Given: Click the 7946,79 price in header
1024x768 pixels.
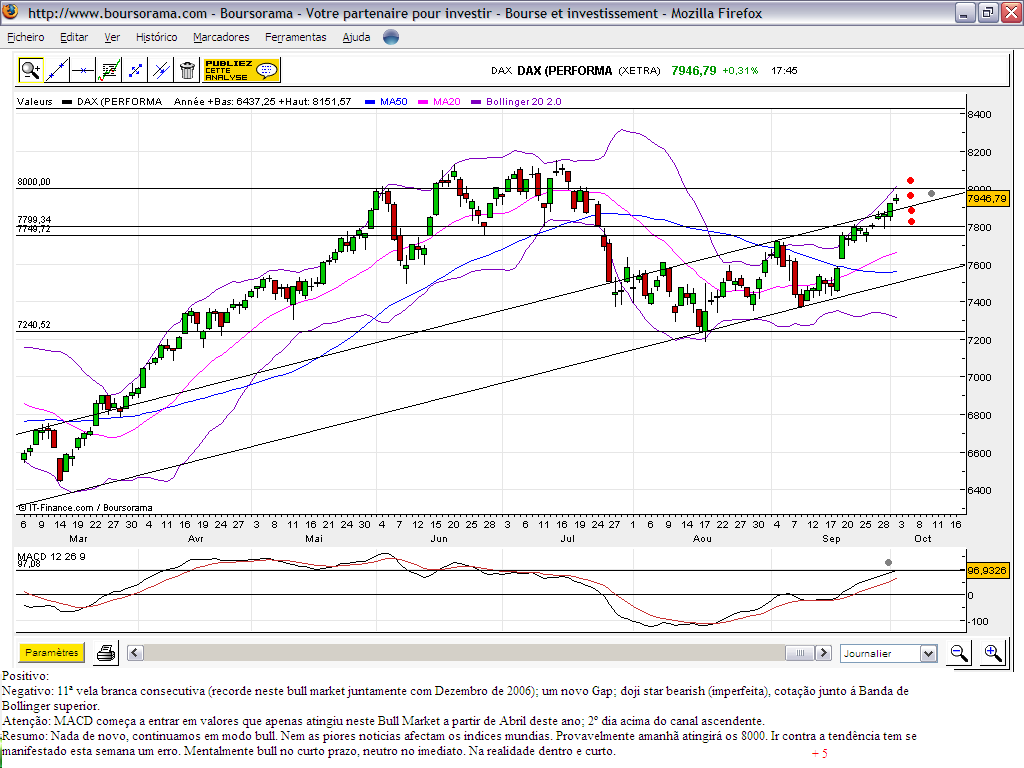Looking at the screenshot, I should pyautogui.click(x=694, y=71).
